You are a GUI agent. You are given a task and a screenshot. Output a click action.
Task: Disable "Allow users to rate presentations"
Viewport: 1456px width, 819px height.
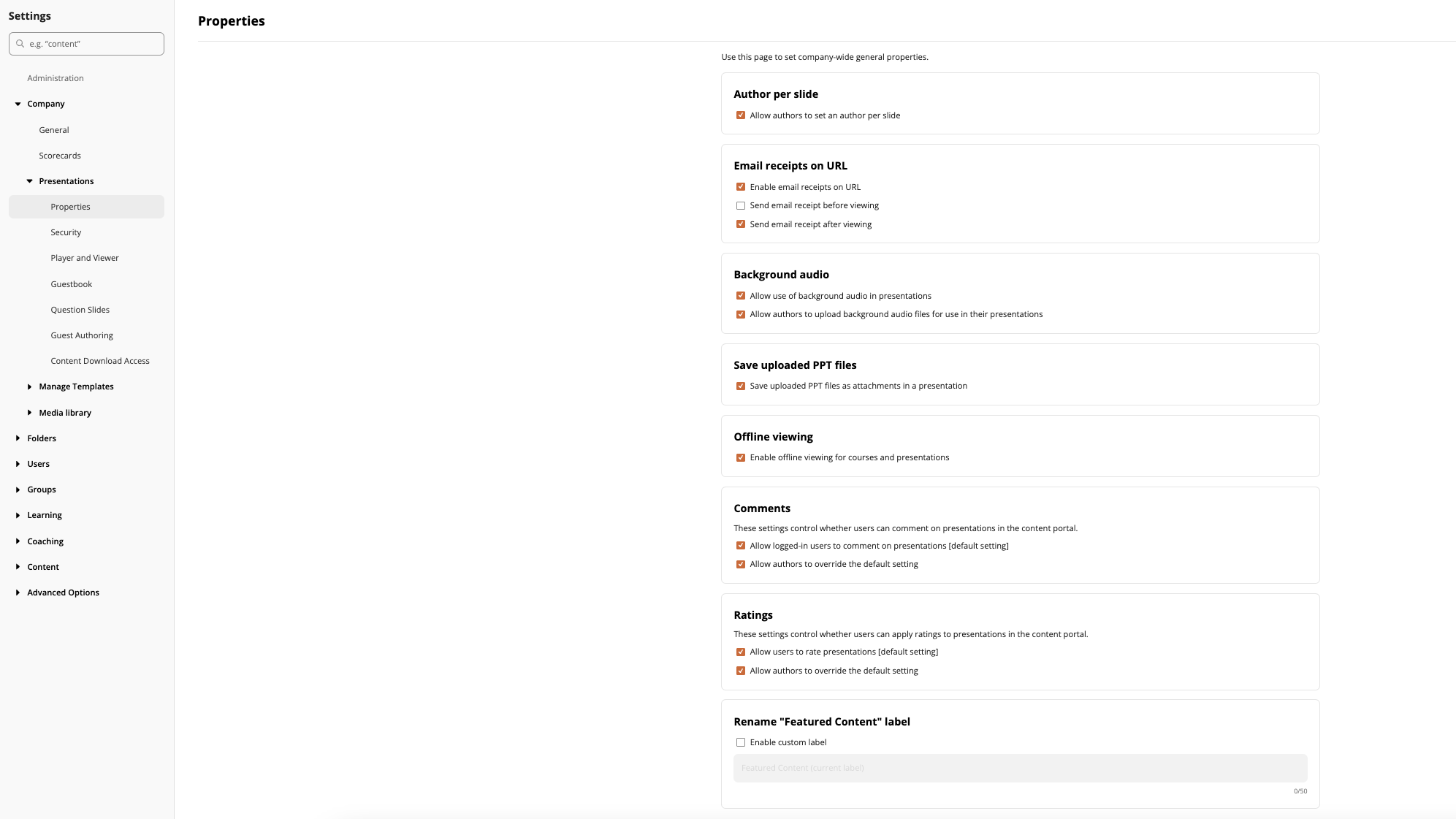[x=740, y=652]
